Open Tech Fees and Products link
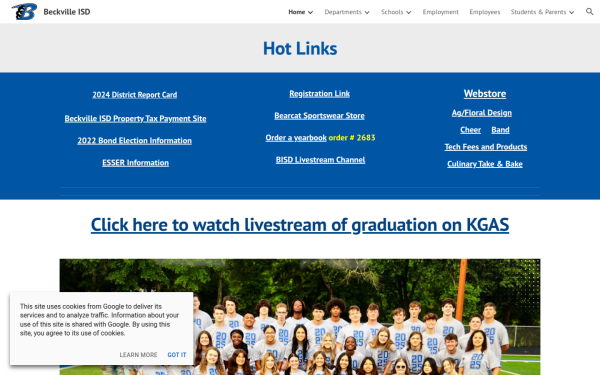600x375 pixels. (486, 147)
